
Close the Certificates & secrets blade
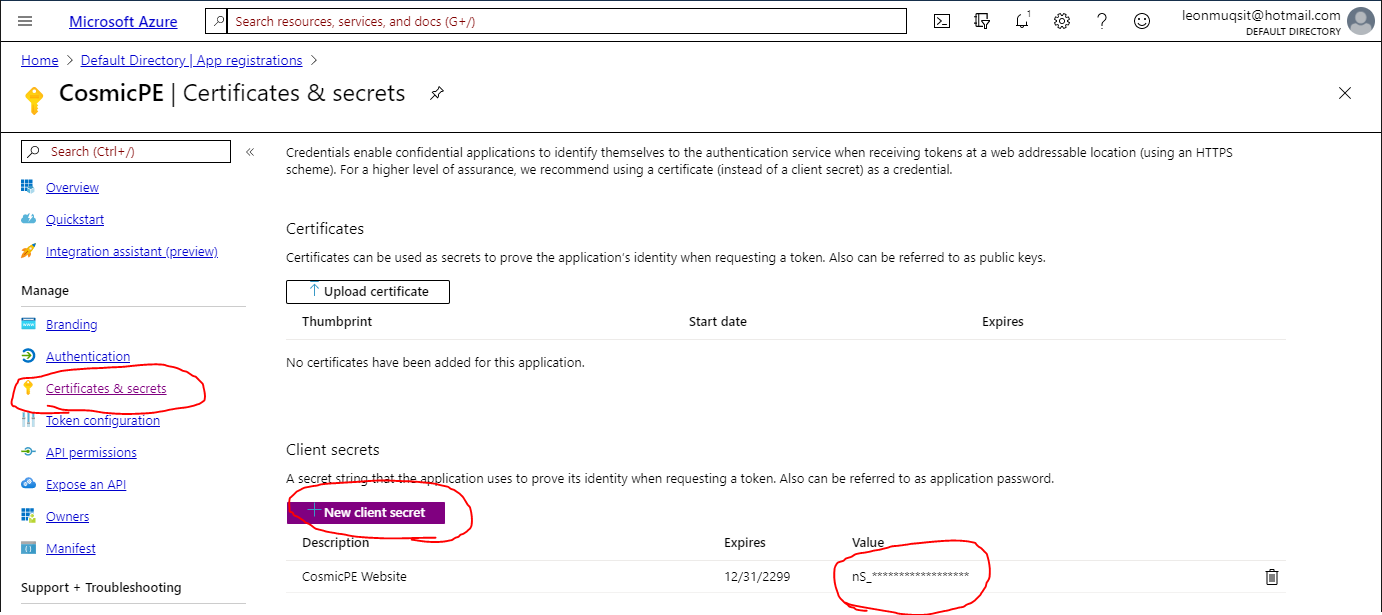(x=1345, y=93)
